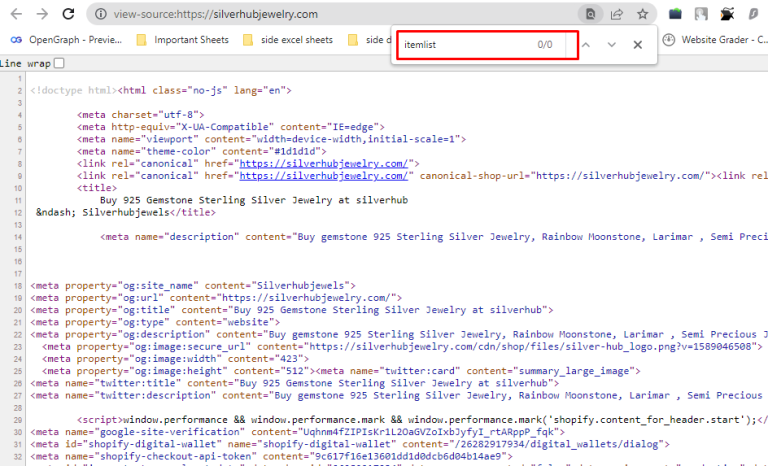Reload the view-source page
This screenshot has height=466, width=768.
tap(68, 14)
